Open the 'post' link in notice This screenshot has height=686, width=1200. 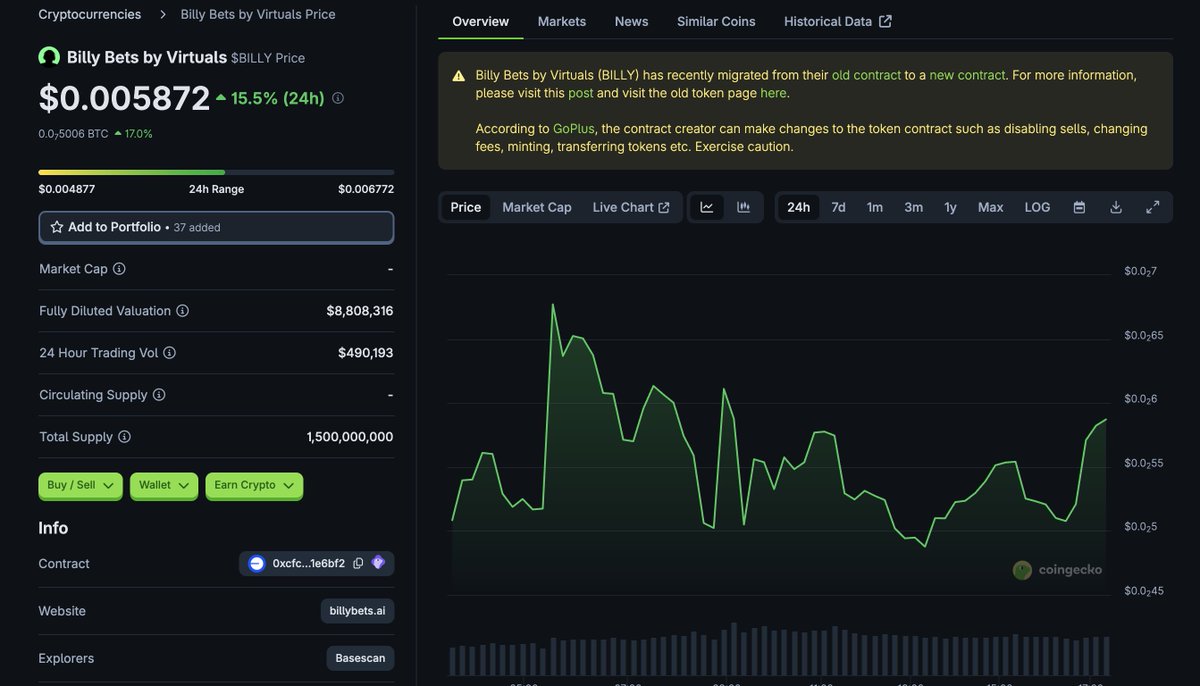581,93
